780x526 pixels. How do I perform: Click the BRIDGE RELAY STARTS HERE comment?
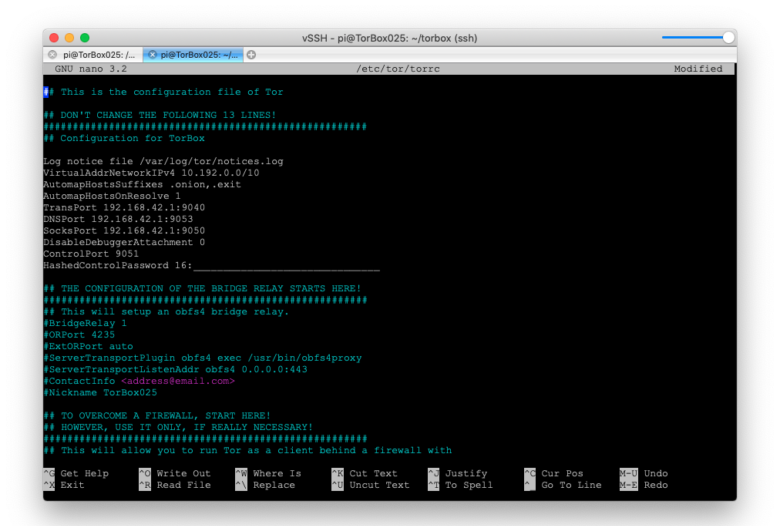[x=202, y=289]
